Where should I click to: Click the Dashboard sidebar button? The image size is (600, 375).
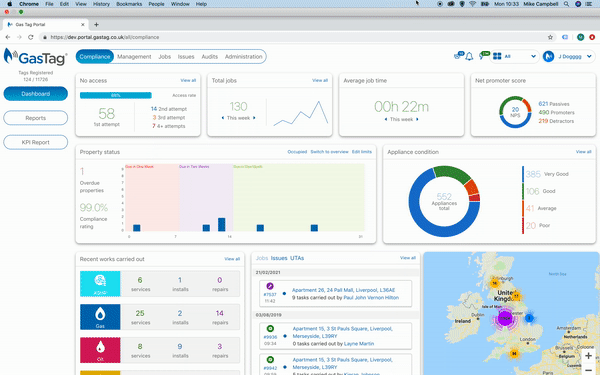tap(36, 94)
